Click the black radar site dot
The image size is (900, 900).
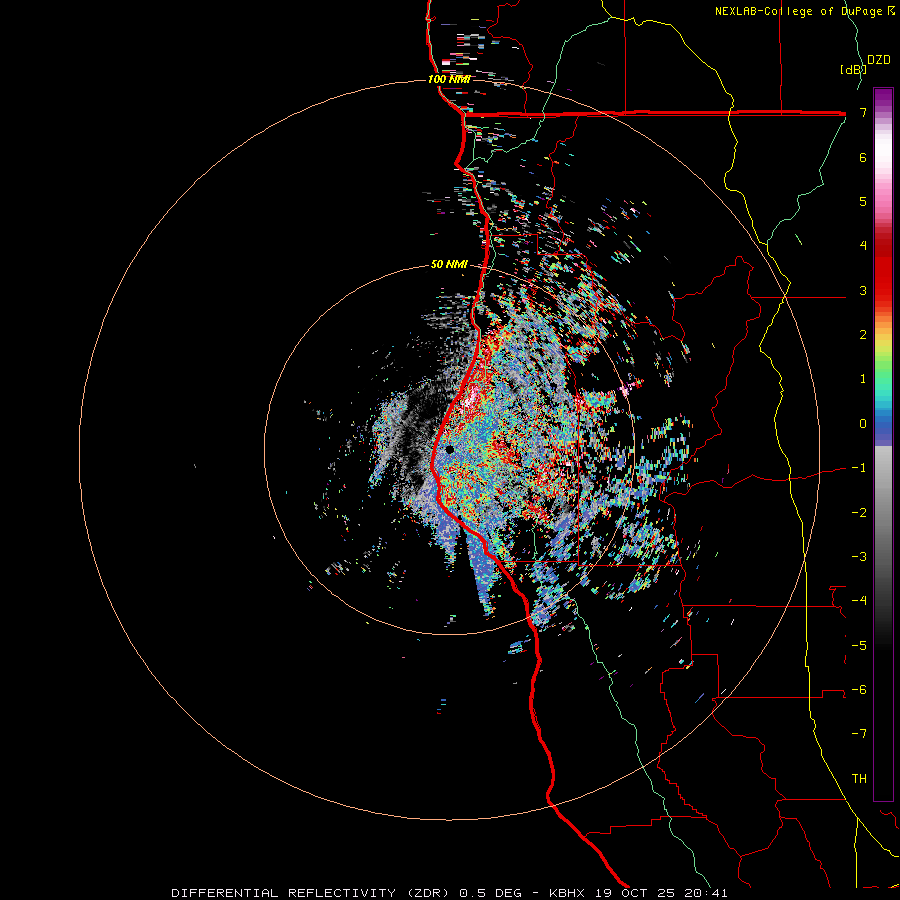point(449,450)
